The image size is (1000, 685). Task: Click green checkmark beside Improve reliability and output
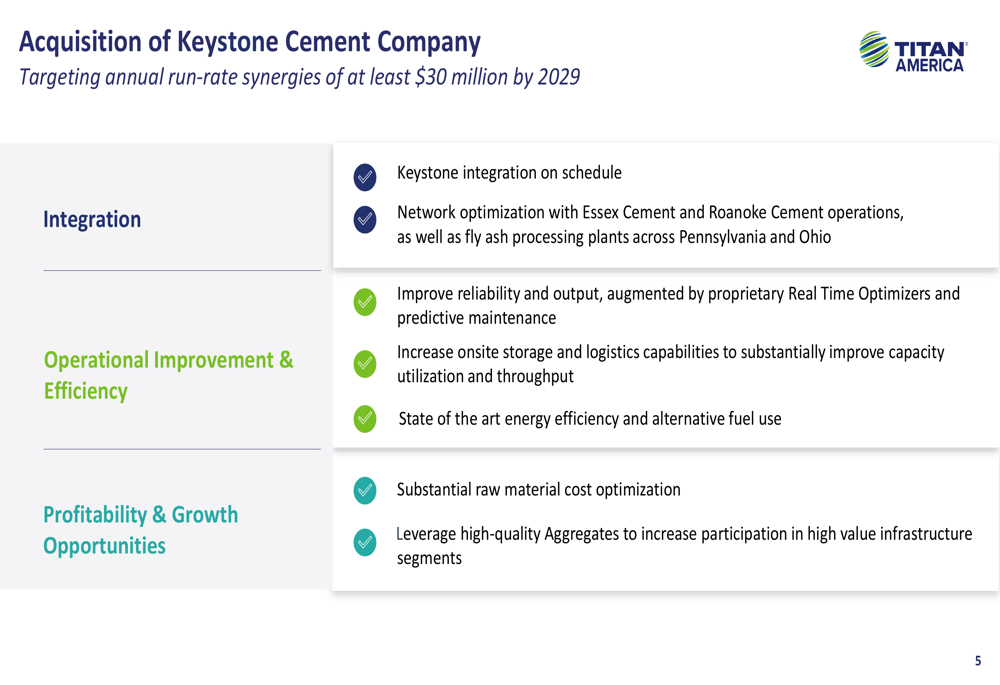tap(365, 302)
